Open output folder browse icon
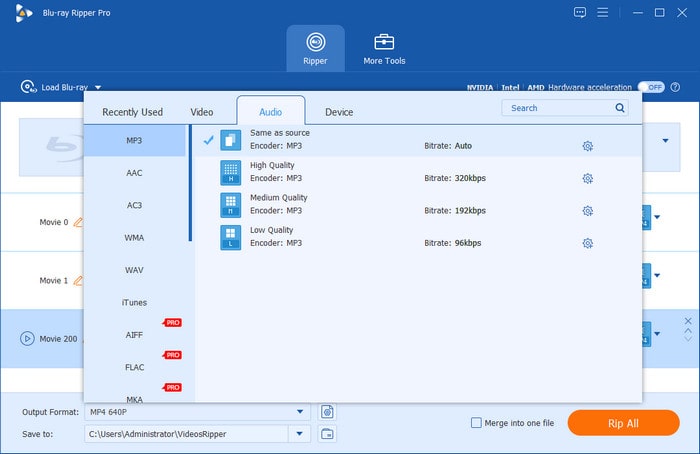700x454 pixels. tap(327, 434)
